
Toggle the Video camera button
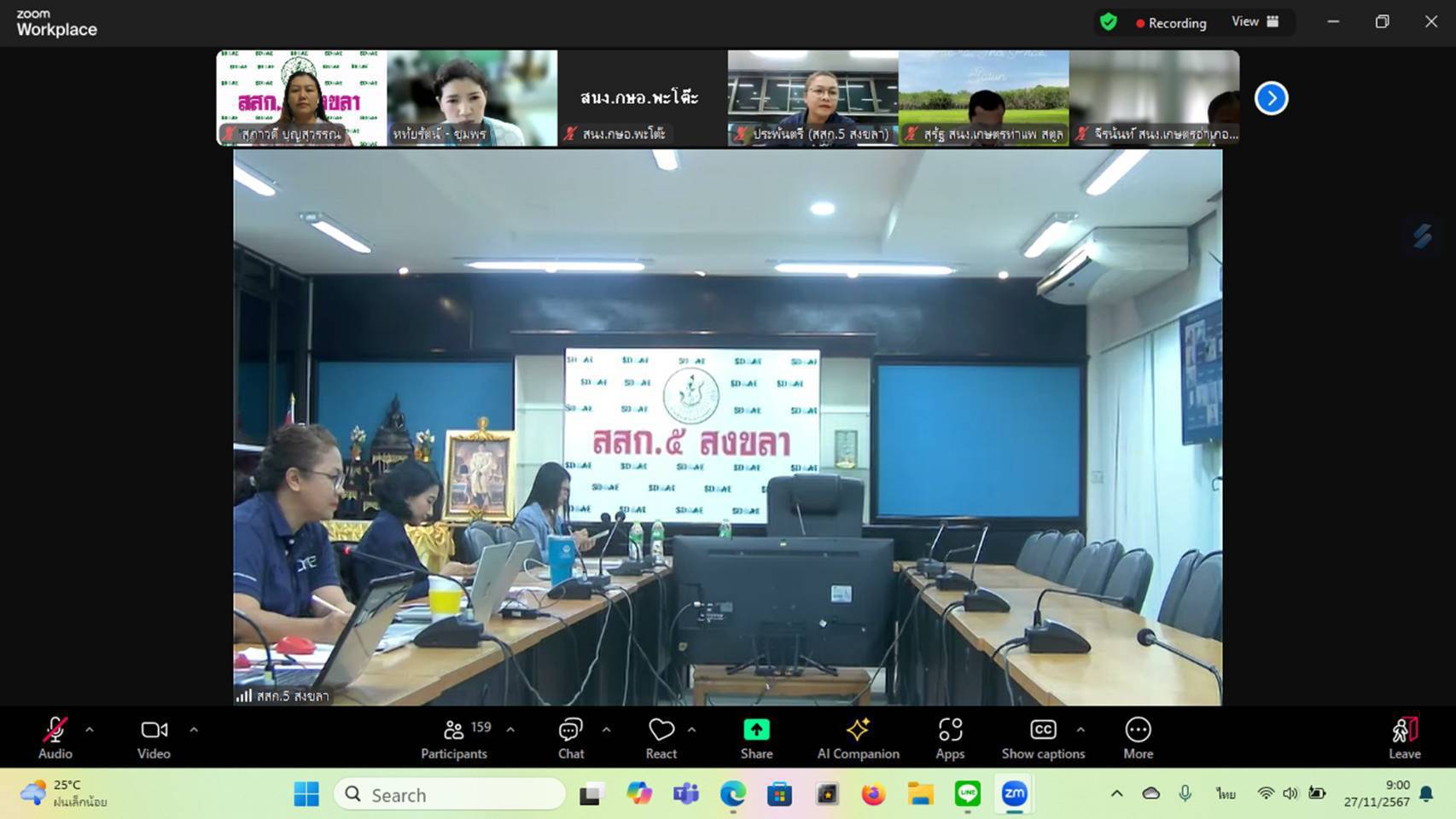coord(154,738)
